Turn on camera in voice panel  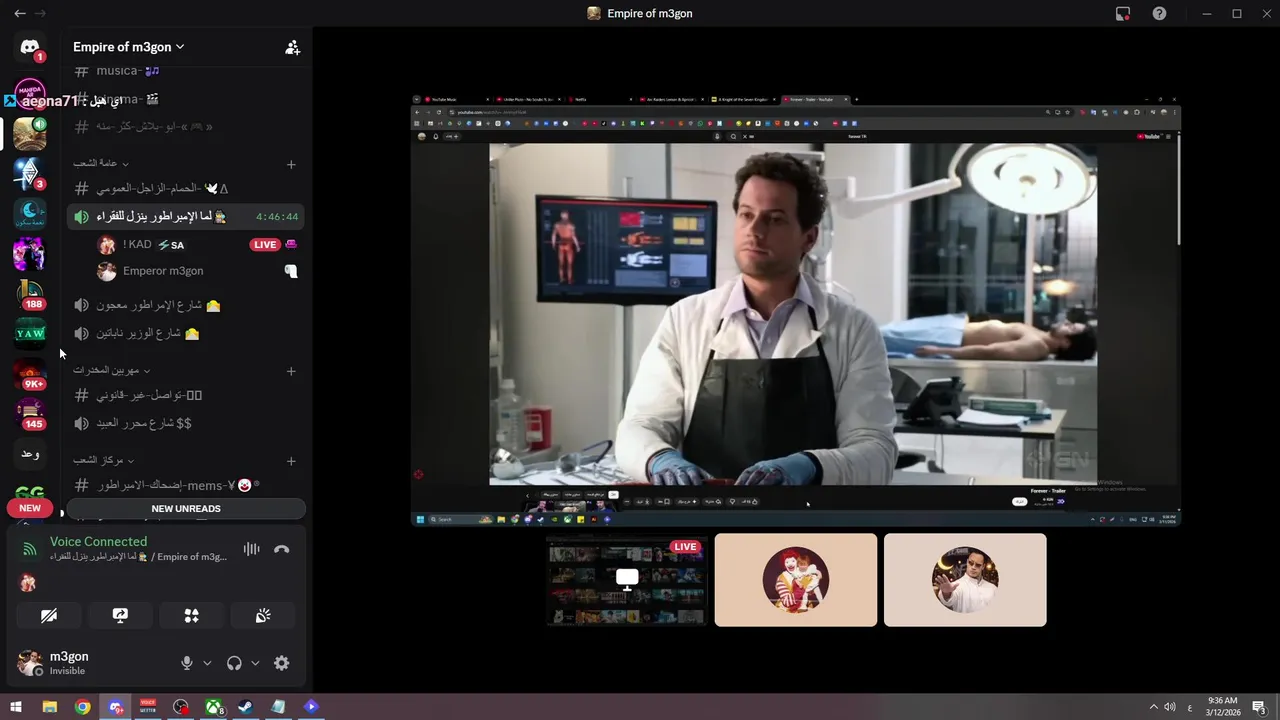click(49, 616)
